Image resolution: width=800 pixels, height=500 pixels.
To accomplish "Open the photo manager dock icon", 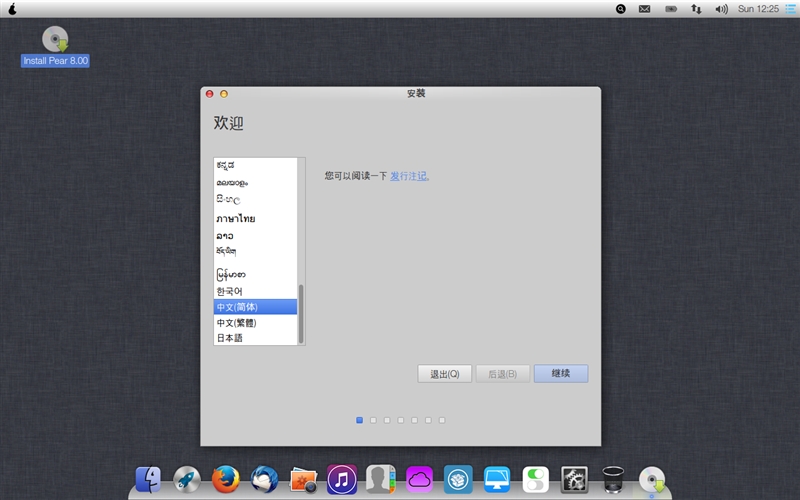I will (x=303, y=480).
